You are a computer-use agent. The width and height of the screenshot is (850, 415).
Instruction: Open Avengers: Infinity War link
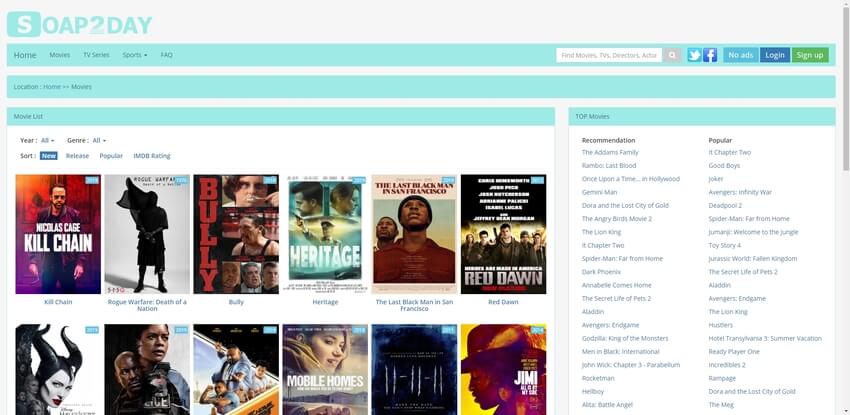point(740,192)
